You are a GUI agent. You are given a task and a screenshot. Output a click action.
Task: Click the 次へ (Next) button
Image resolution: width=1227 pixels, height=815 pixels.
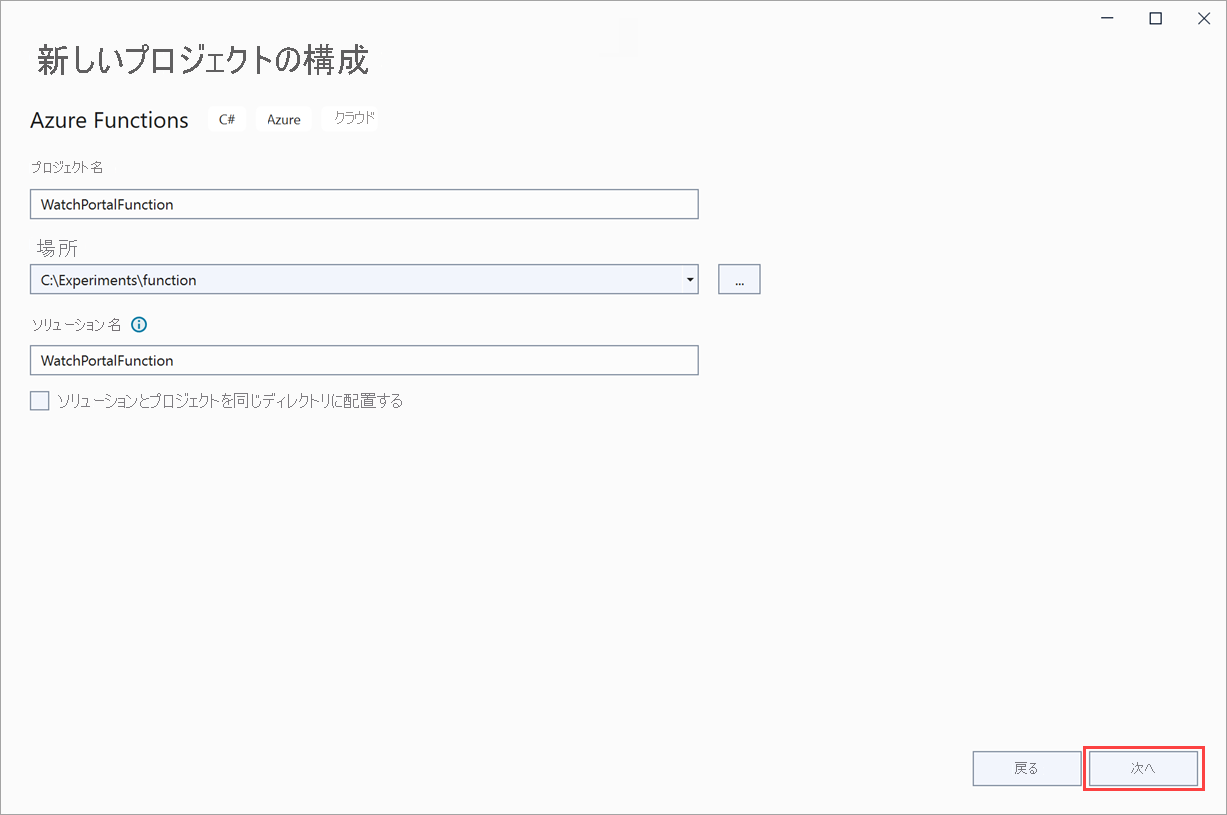point(1143,768)
